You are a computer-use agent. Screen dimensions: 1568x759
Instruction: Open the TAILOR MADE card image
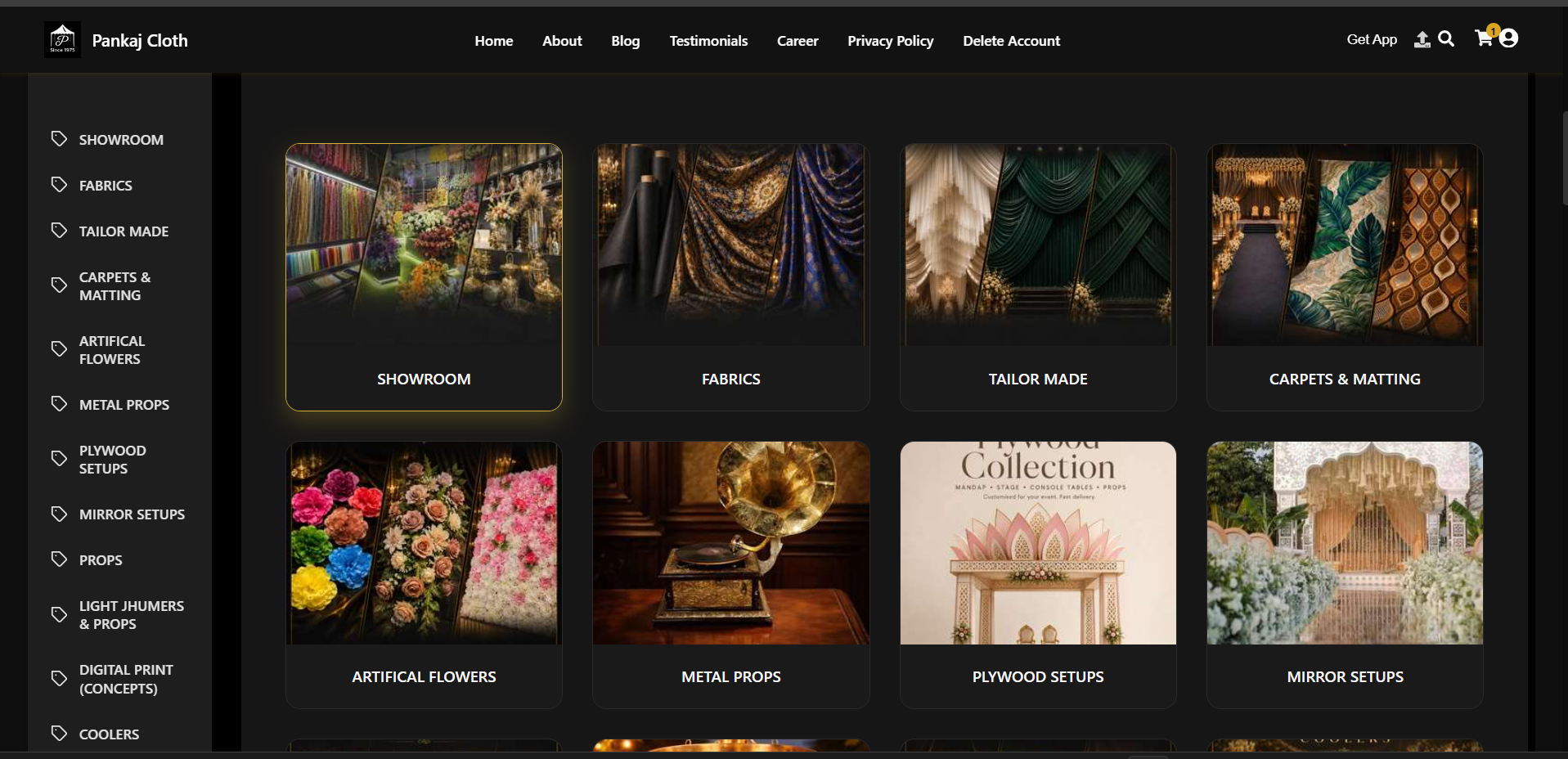(x=1038, y=245)
